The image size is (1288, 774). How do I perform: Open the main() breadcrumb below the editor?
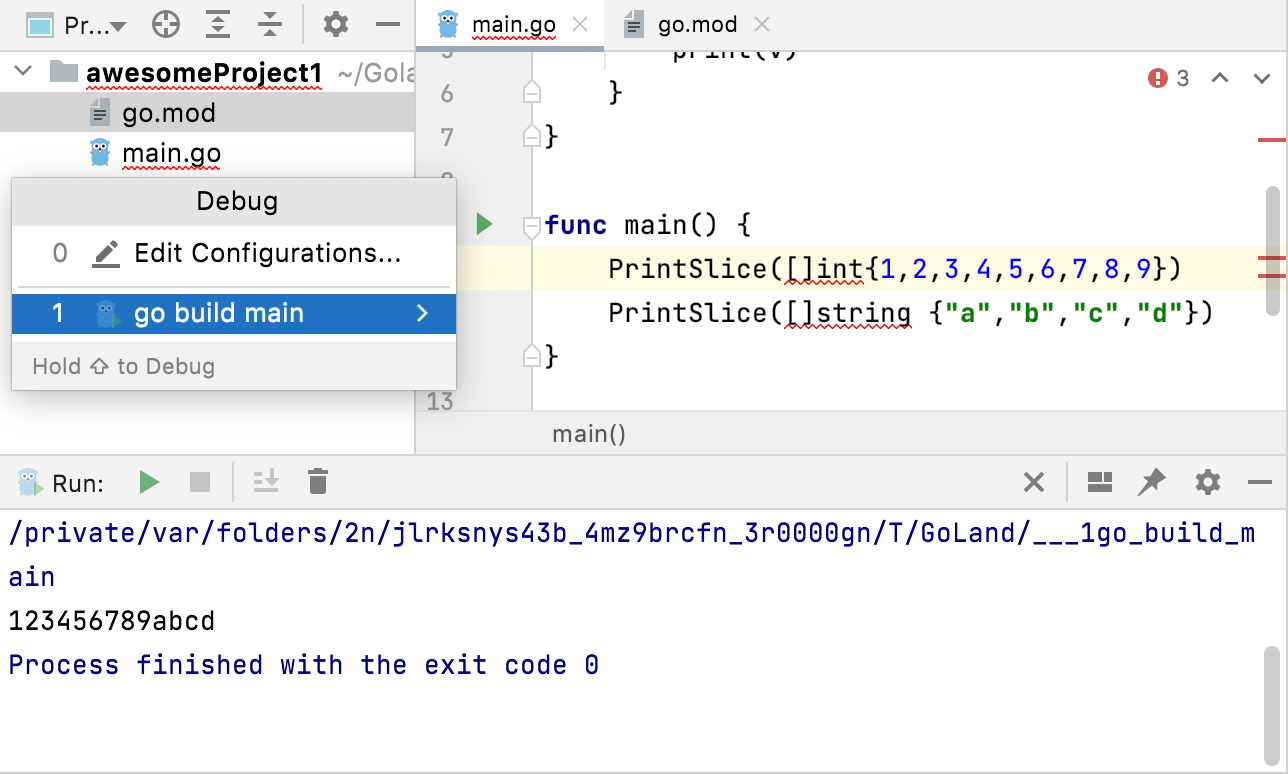point(589,433)
